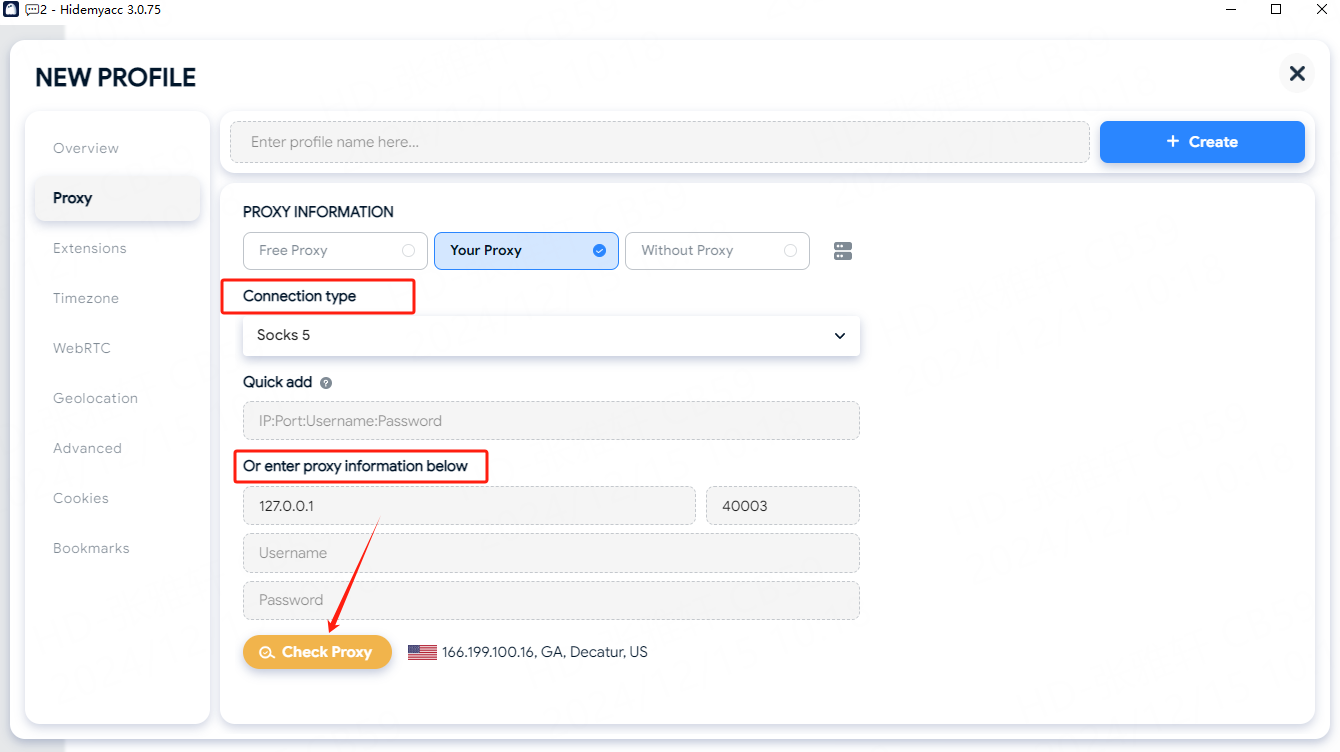Switch to the Extensions tab
1340x752 pixels.
90,248
